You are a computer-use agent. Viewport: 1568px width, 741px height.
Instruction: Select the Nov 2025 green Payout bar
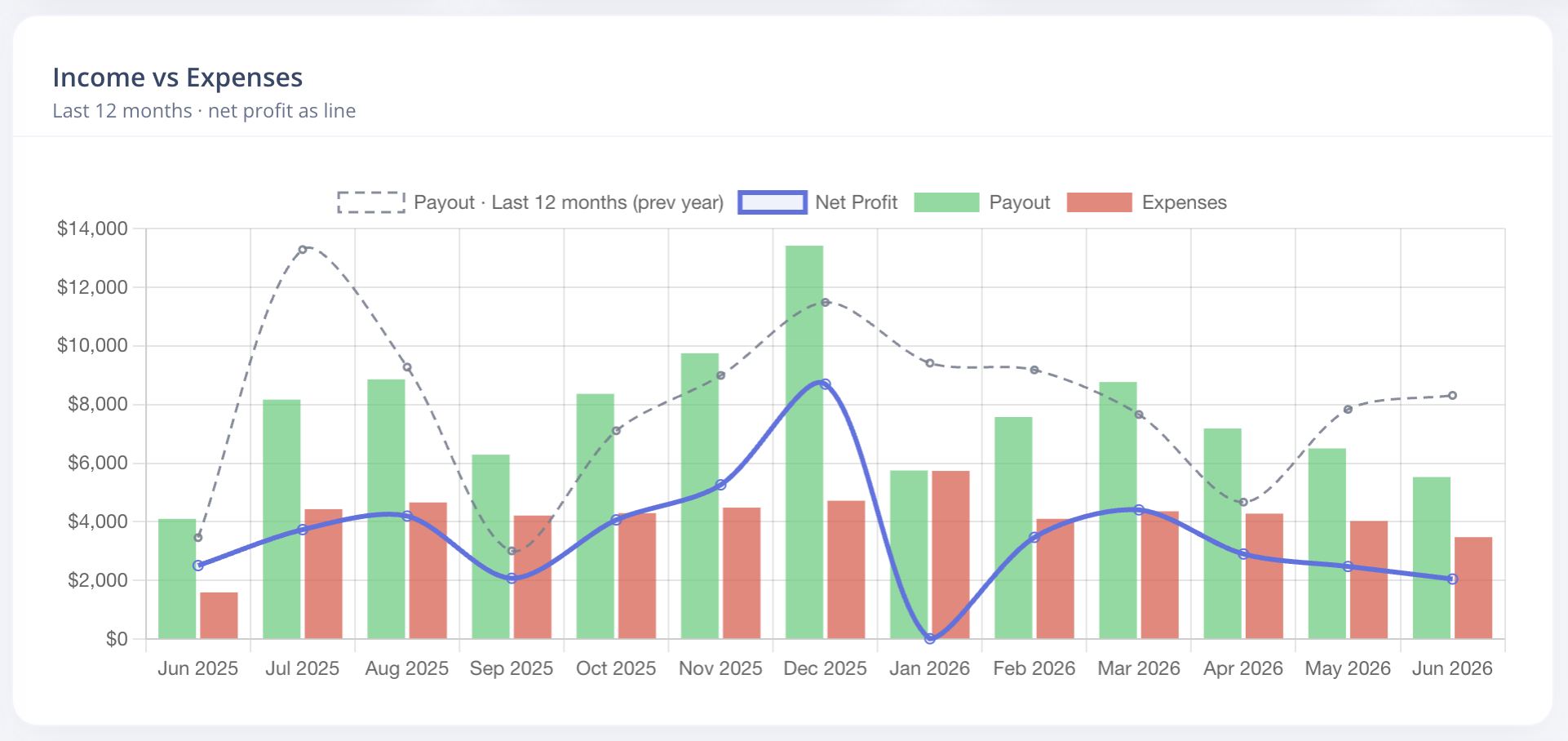point(700,496)
